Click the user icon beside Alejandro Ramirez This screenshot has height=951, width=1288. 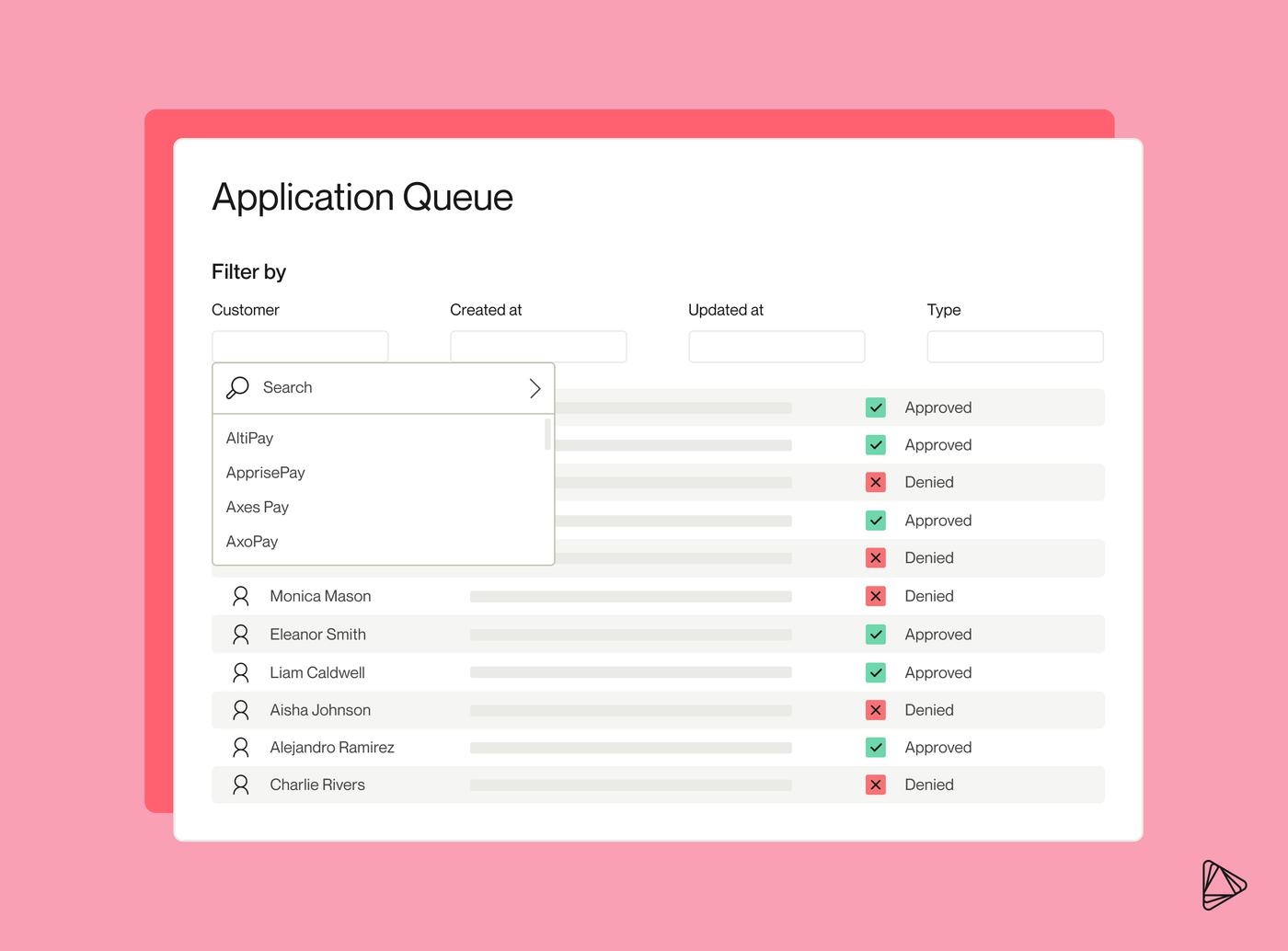[241, 748]
